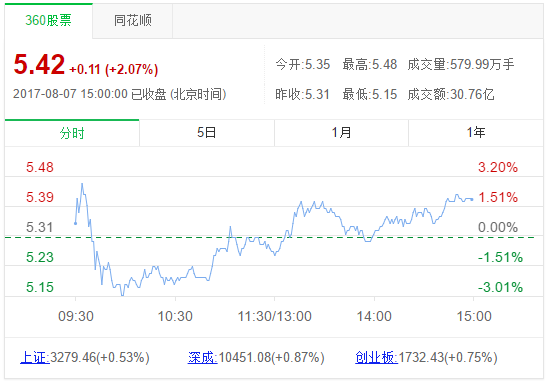Click the 5.39 price axis label
548x382 pixels.
40,197
